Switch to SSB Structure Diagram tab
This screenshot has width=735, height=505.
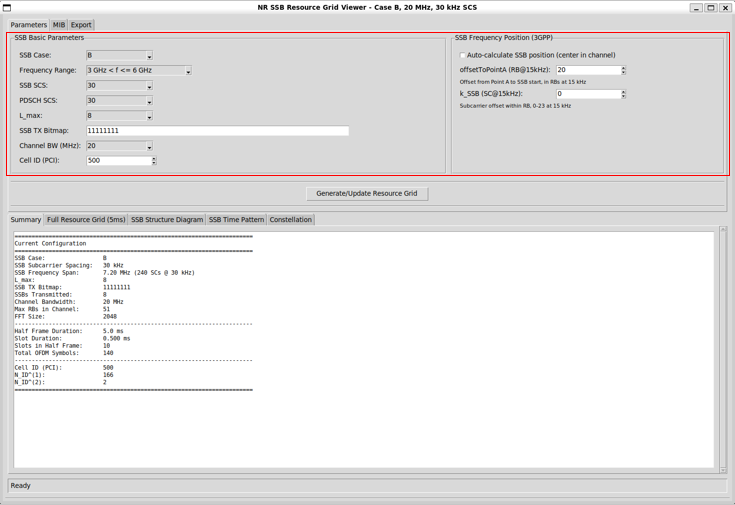tap(167, 219)
